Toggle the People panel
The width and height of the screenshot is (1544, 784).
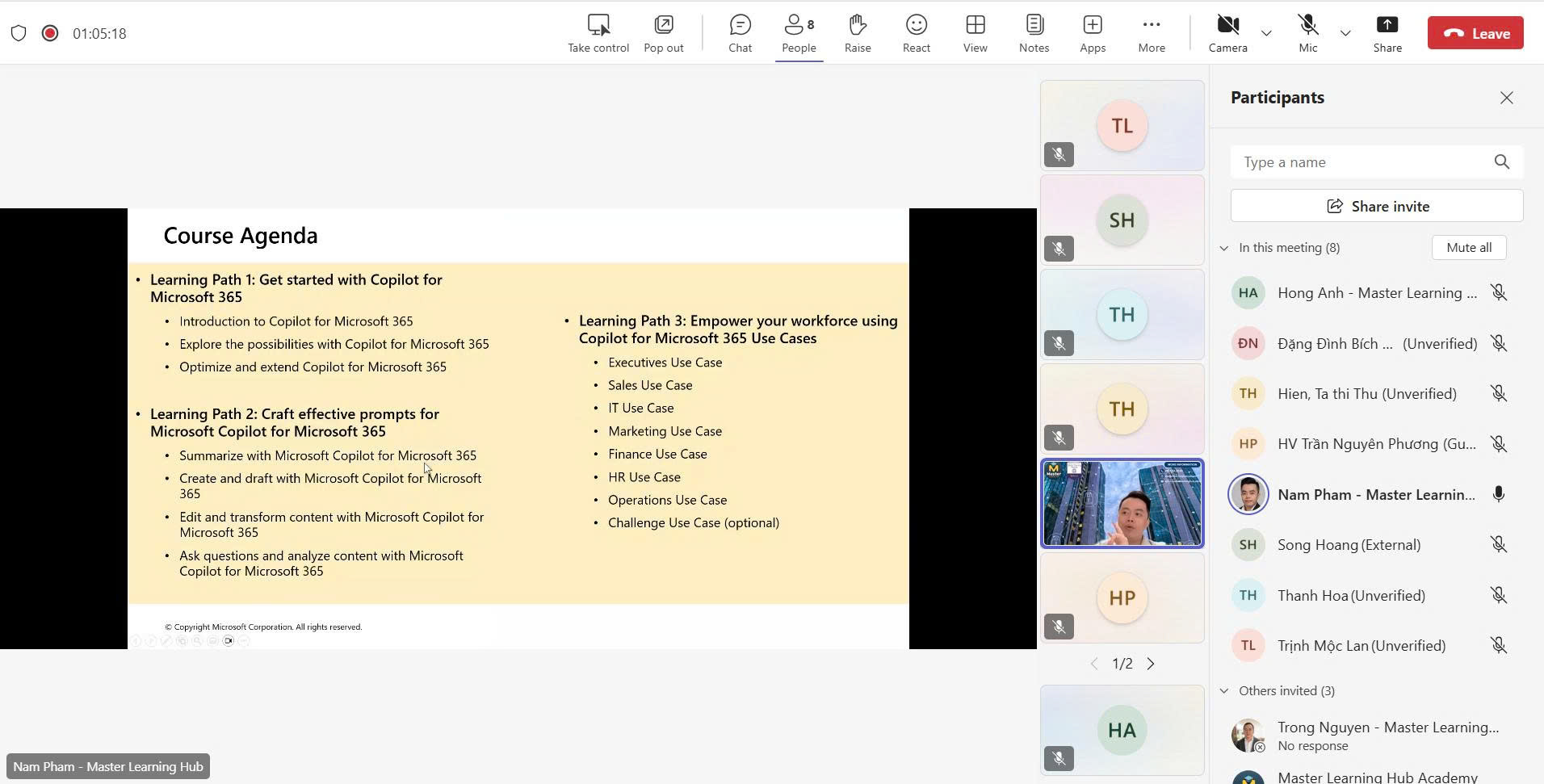pos(799,33)
